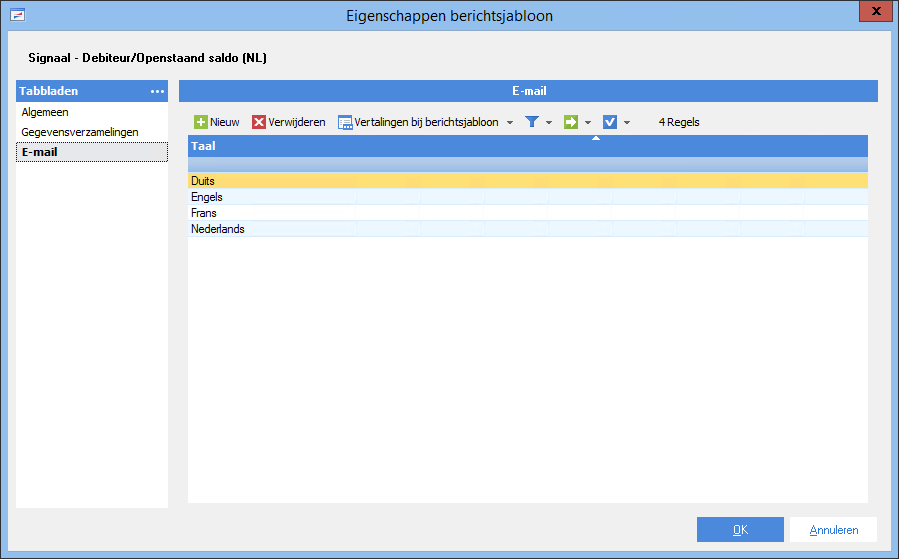Open Vertalingen bij berichtsjabloon icon
The width and height of the screenshot is (899, 559).
345,122
